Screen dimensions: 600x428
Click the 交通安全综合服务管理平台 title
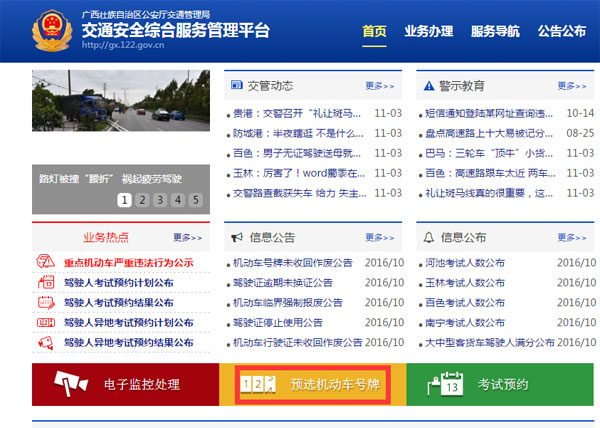click(176, 30)
